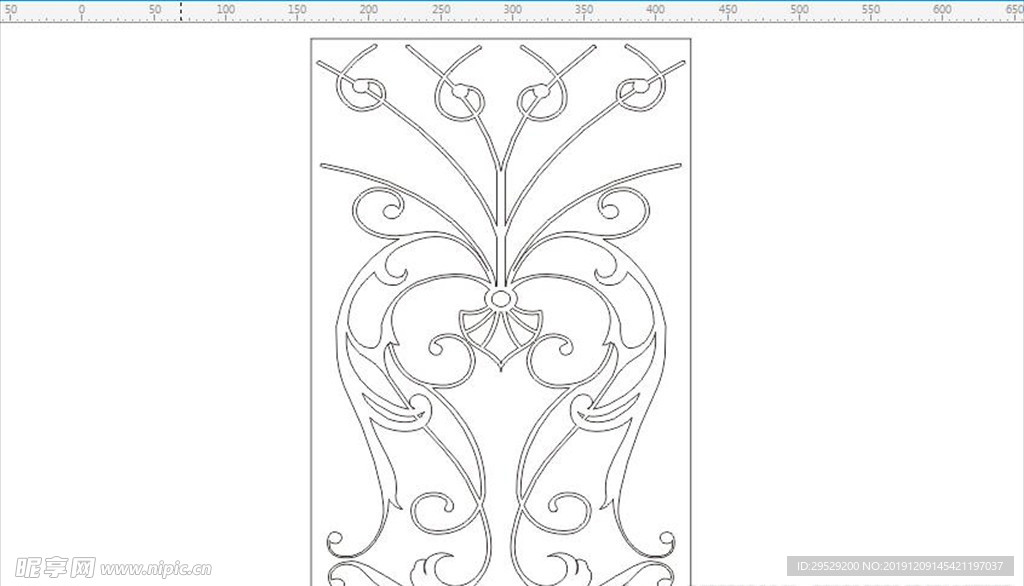This screenshot has height=586, width=1024.
Task: Select the top-right loop knot shape
Action: click(638, 93)
